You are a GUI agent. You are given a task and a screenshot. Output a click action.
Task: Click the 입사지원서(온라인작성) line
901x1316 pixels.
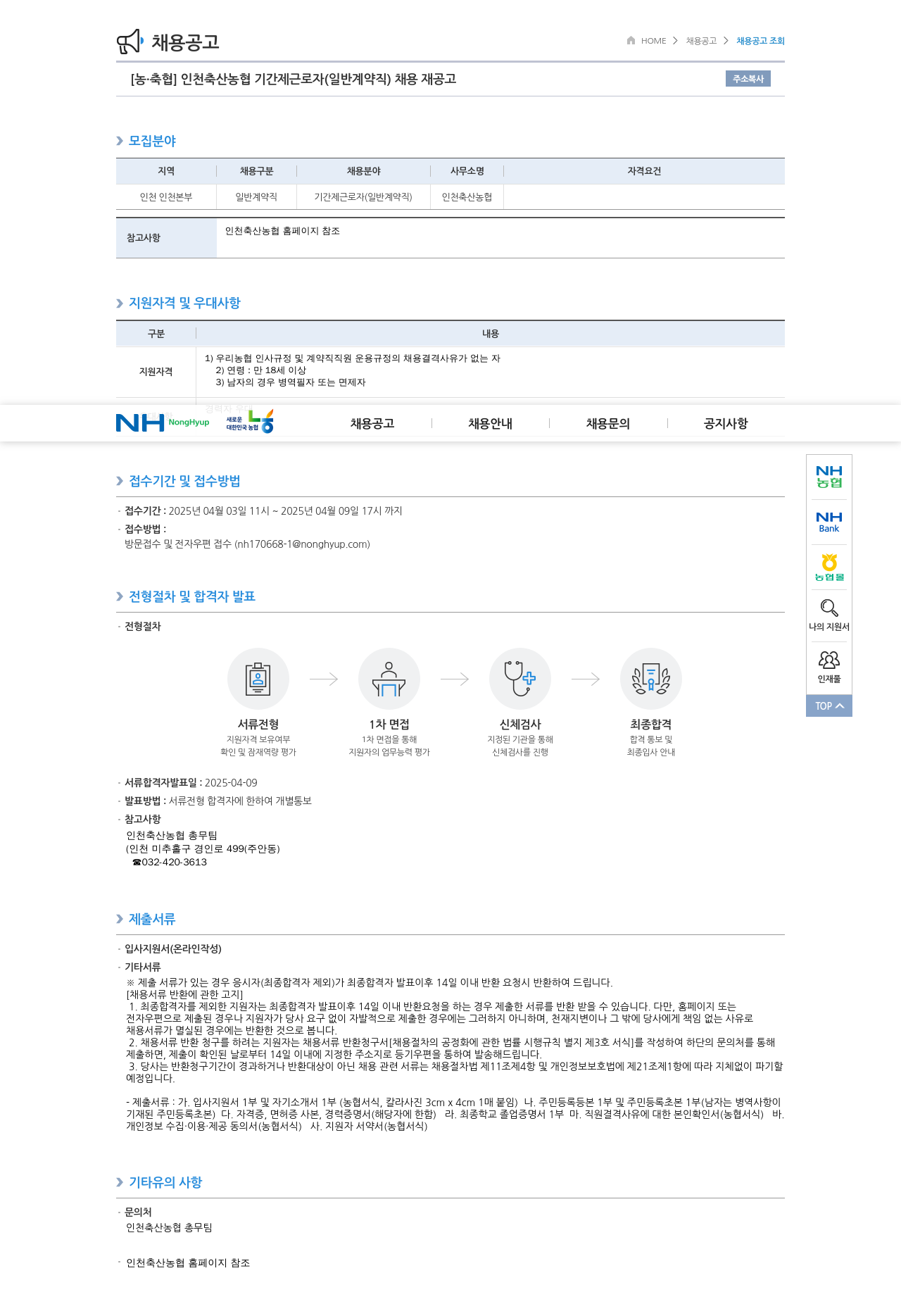point(173,949)
